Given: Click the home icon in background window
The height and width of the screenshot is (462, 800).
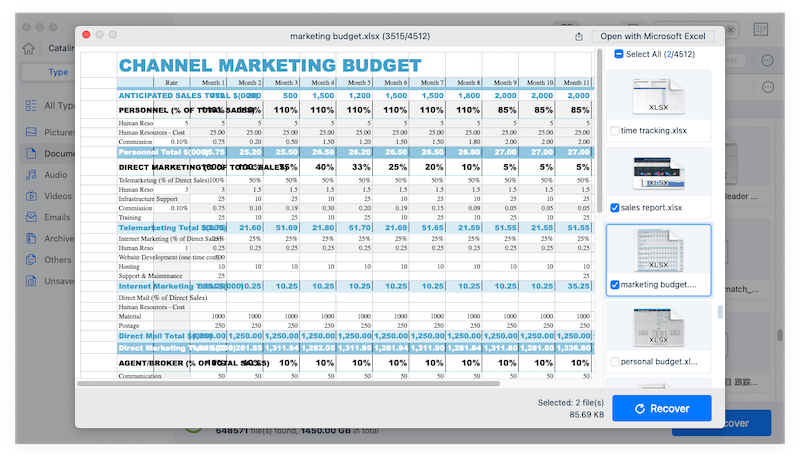Looking at the screenshot, I should pos(29,48).
